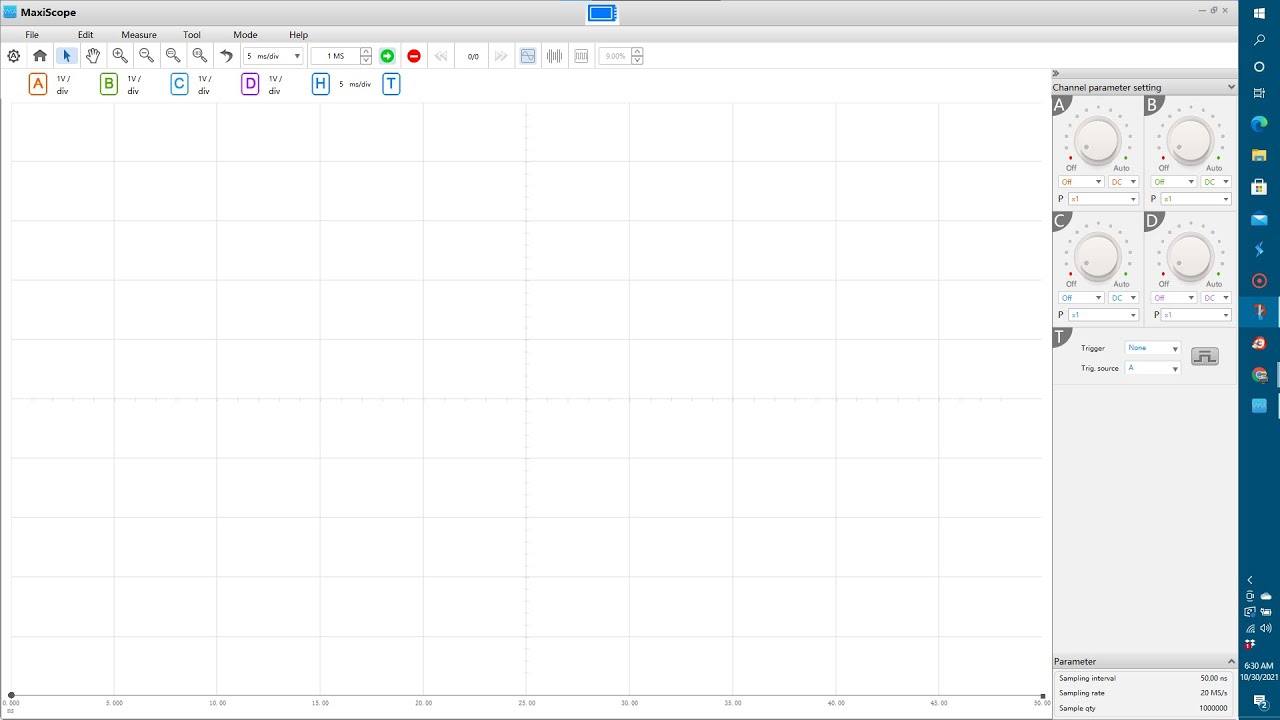Screen dimensions: 1280x720
Task: Collapse the right panel with double chevron
Action: pyautogui.click(x=1056, y=74)
